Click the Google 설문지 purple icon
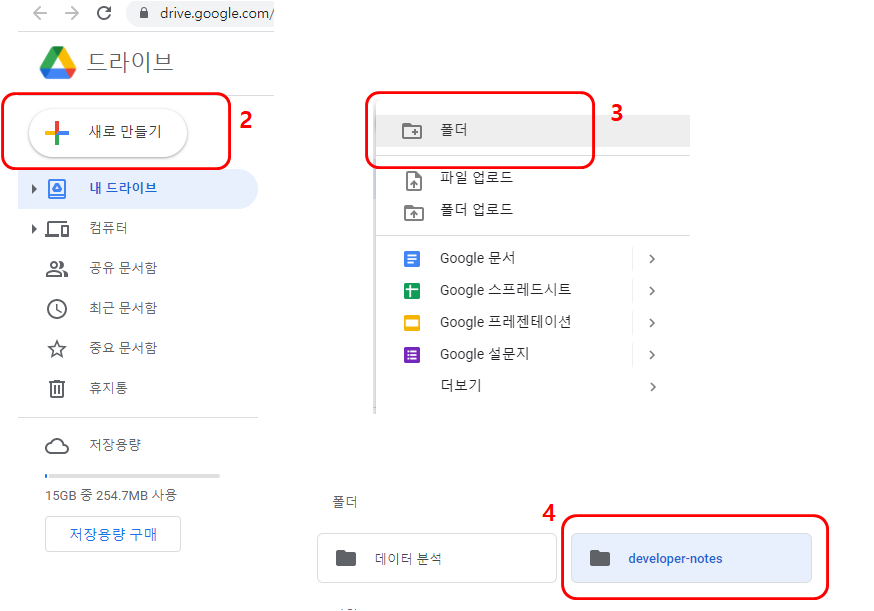The image size is (874, 611). point(412,355)
